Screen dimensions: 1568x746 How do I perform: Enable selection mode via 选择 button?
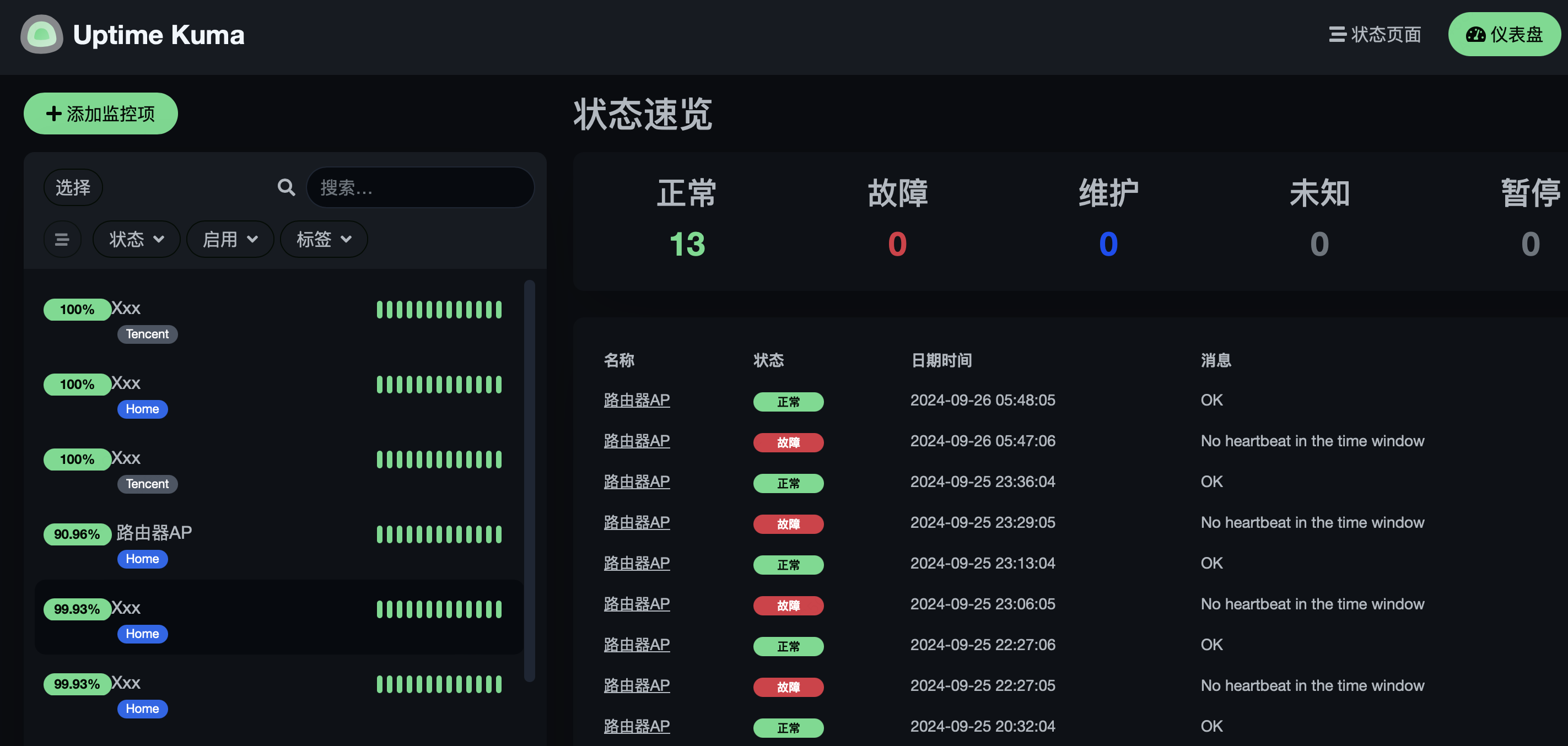click(72, 187)
